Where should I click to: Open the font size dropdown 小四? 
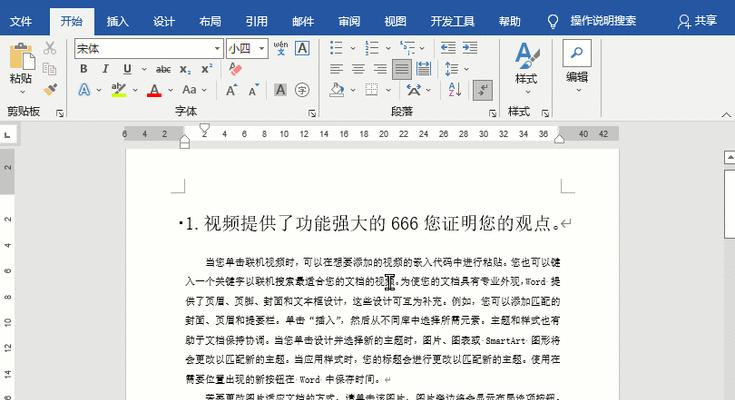tap(262, 48)
